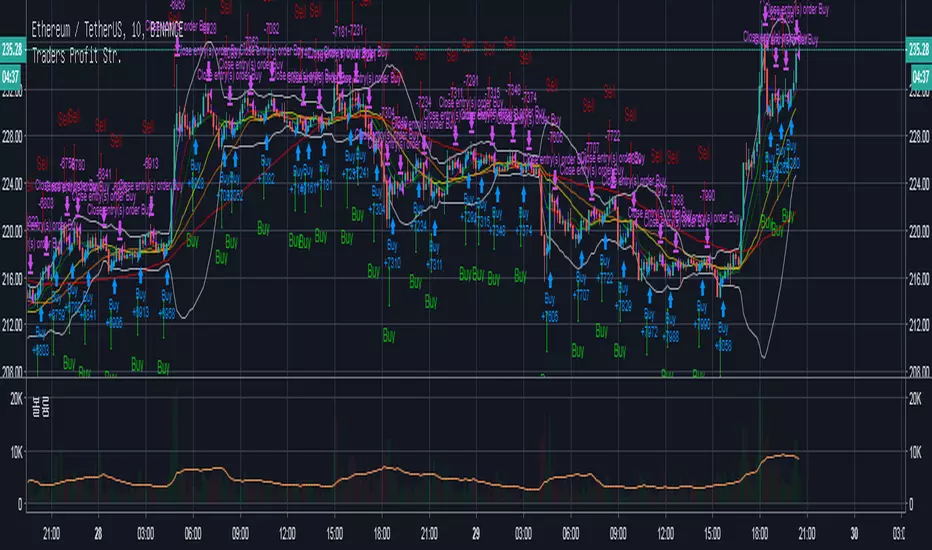Click the blue Buy arrow labeled +7707
This screenshot has height=550, width=932.
coord(581,260)
